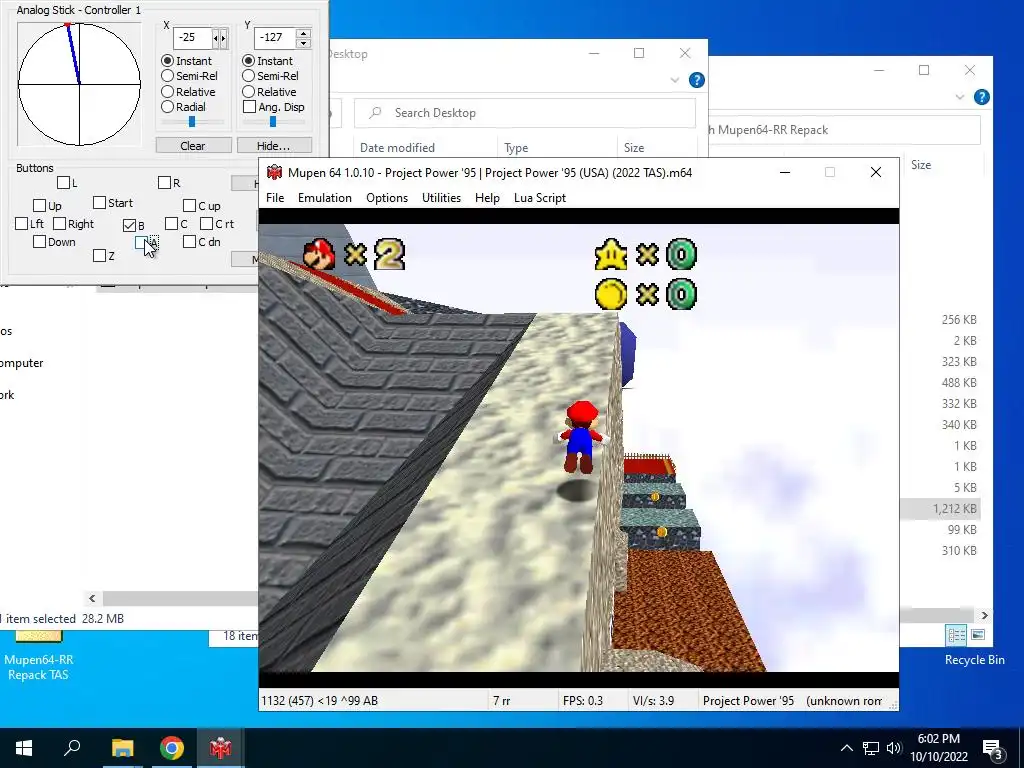Open the Help menu in Mupen 64
1024x768 pixels.
pyautogui.click(x=487, y=198)
